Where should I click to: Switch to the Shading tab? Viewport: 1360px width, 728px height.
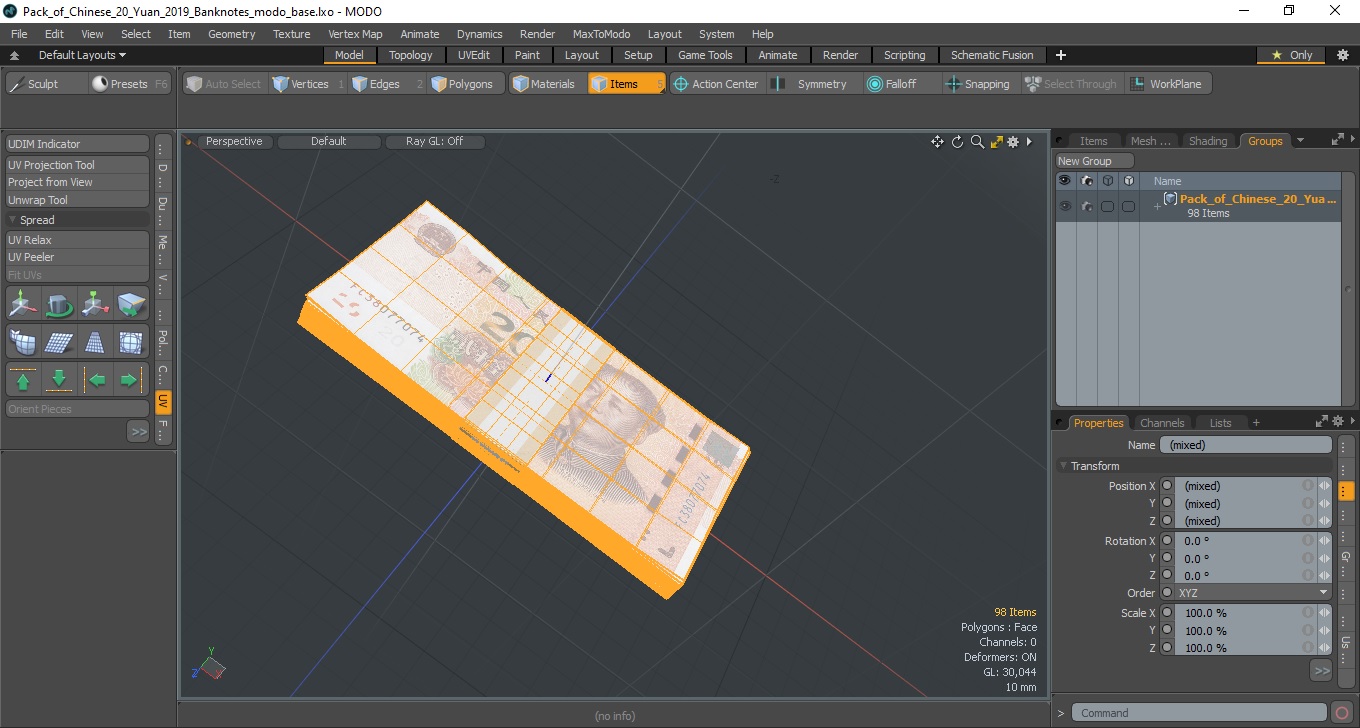[1208, 141]
